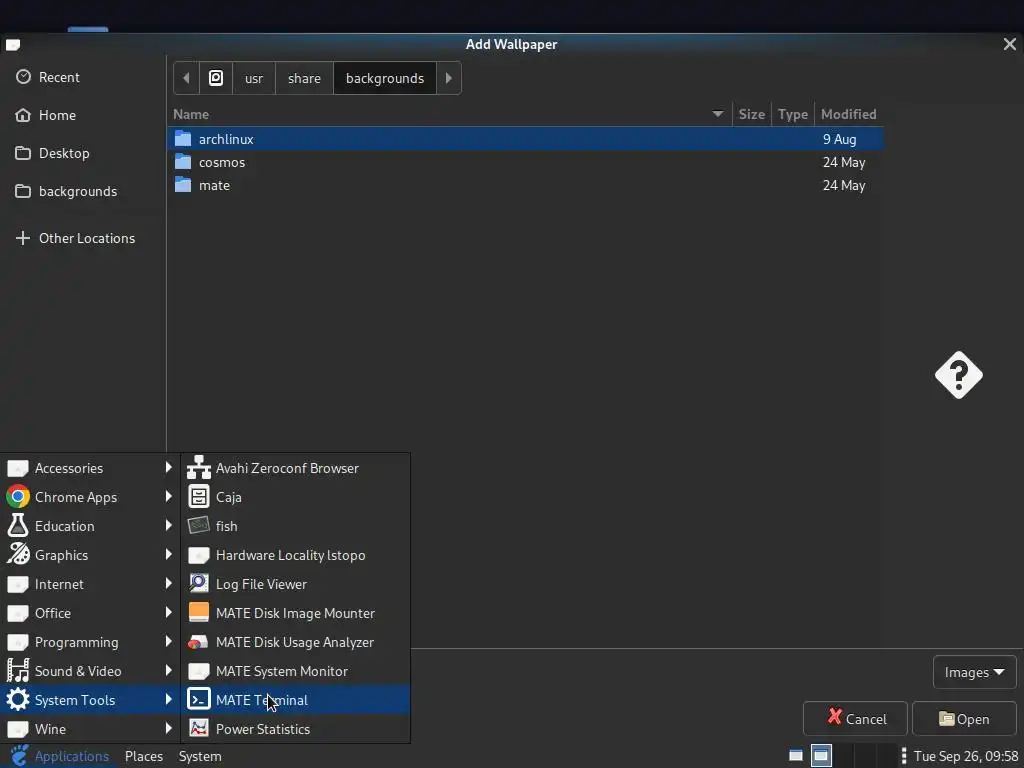Open the Recent sidebar location

[x=84, y=77]
